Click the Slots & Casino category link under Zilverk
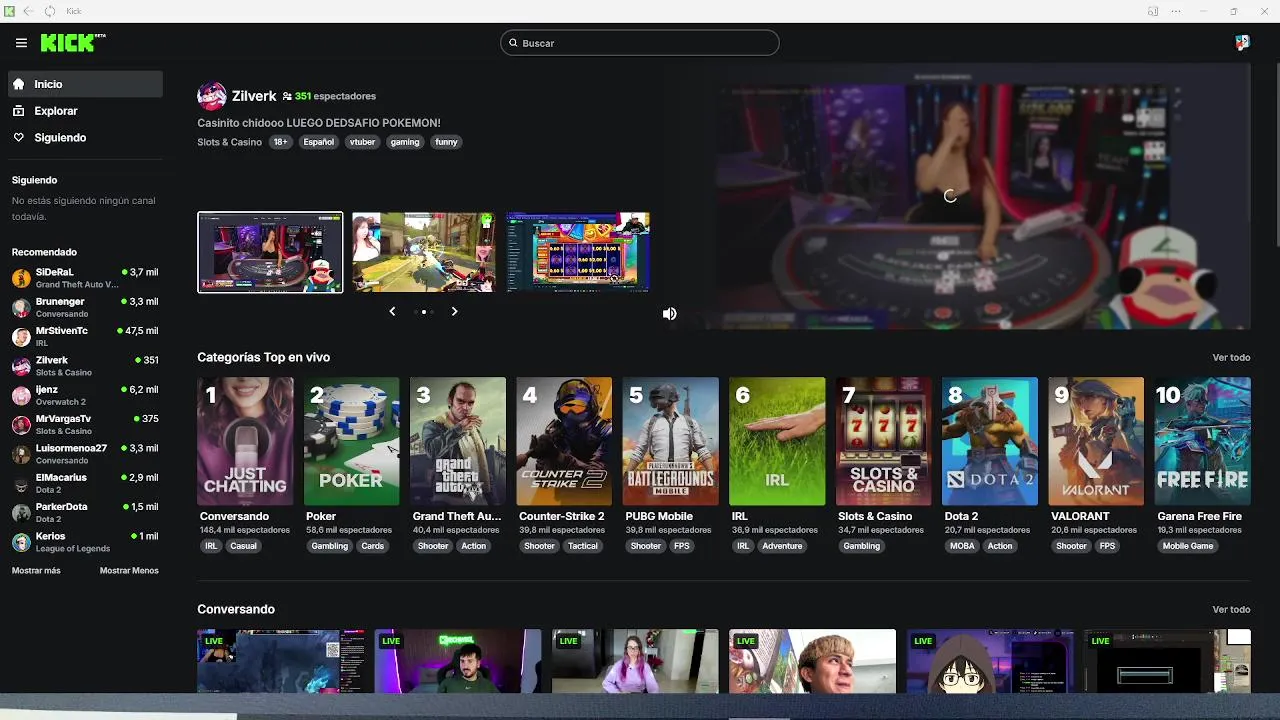The height and width of the screenshot is (720, 1280). pos(229,142)
